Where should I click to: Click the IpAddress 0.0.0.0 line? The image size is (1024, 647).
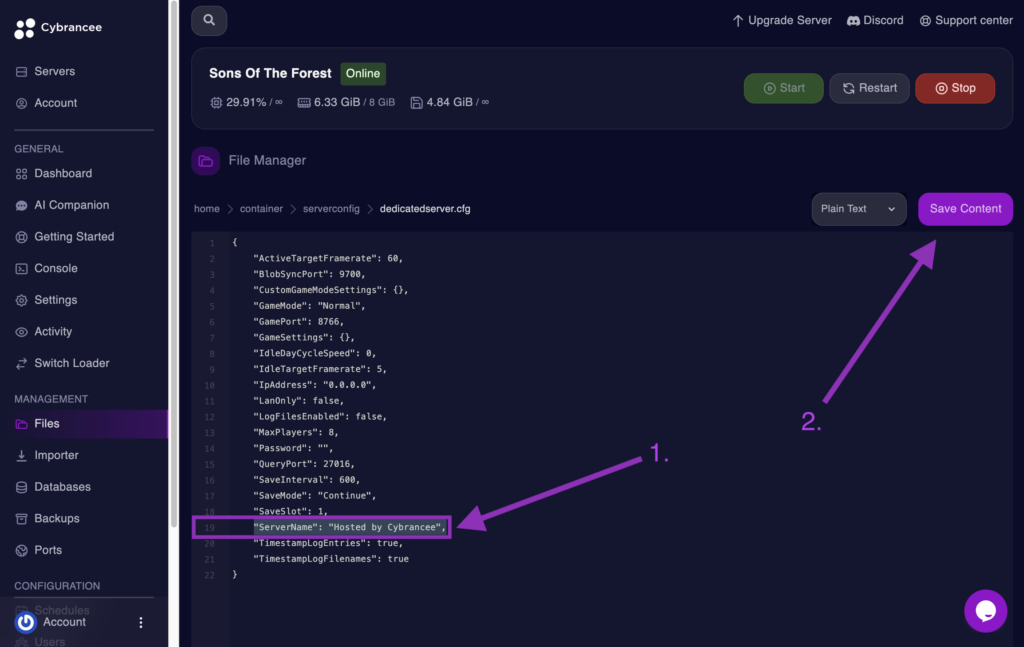pos(315,385)
